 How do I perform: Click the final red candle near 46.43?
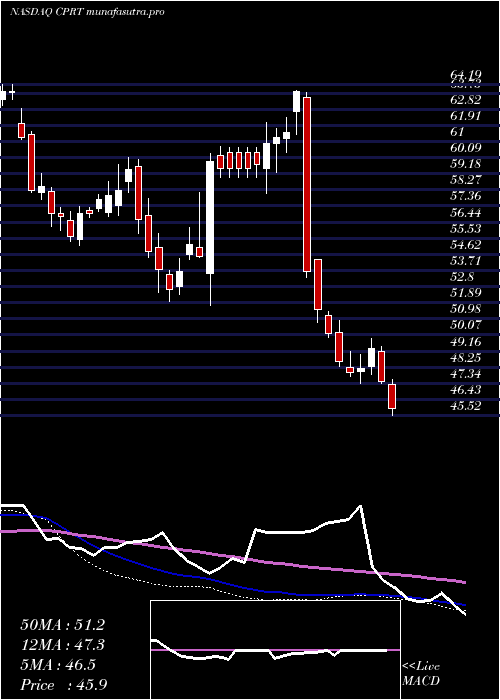coord(392,396)
